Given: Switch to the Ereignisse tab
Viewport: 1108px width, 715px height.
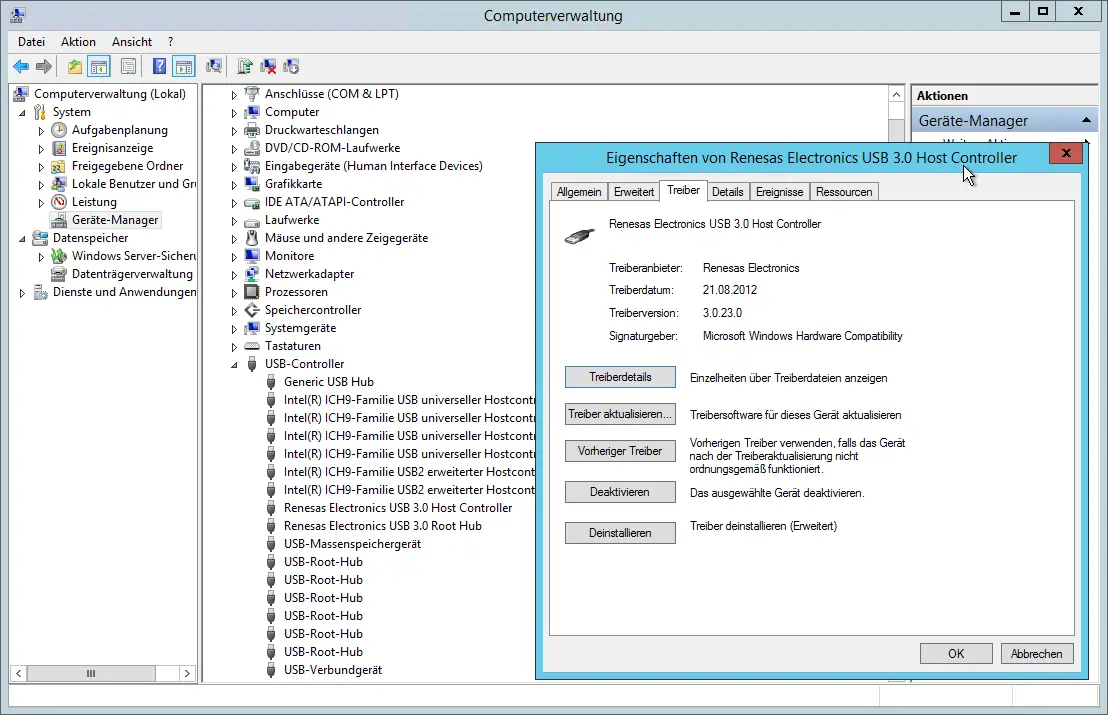Looking at the screenshot, I should point(779,191).
